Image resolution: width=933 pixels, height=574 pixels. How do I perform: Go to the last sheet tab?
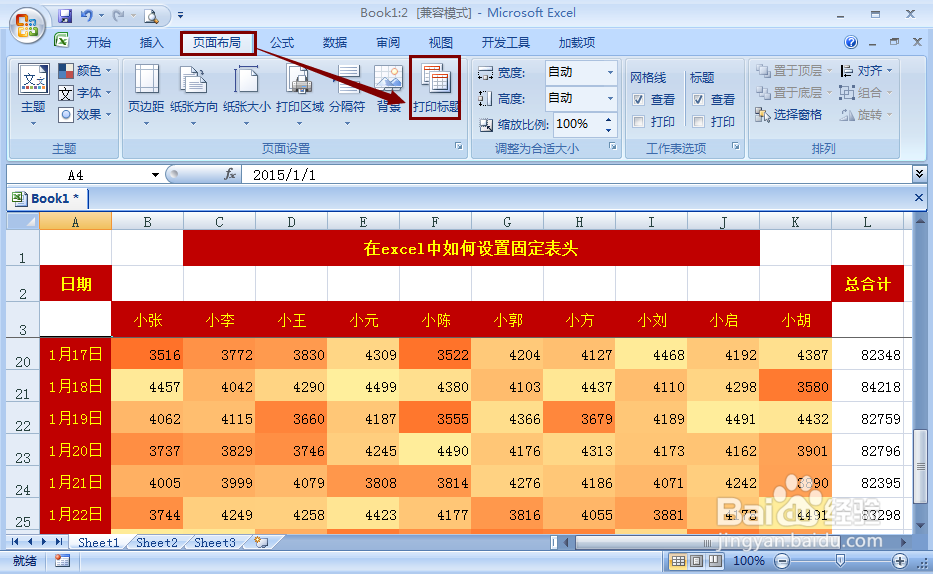point(59,542)
